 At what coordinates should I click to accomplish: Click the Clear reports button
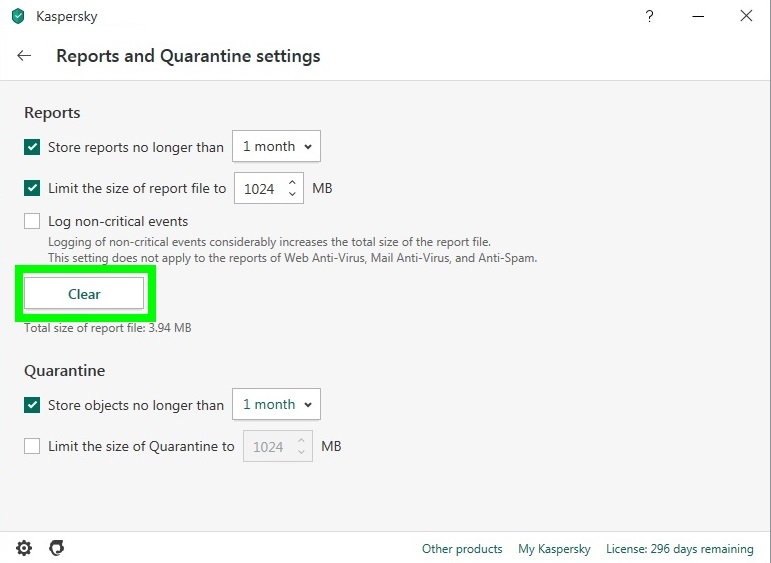click(84, 294)
